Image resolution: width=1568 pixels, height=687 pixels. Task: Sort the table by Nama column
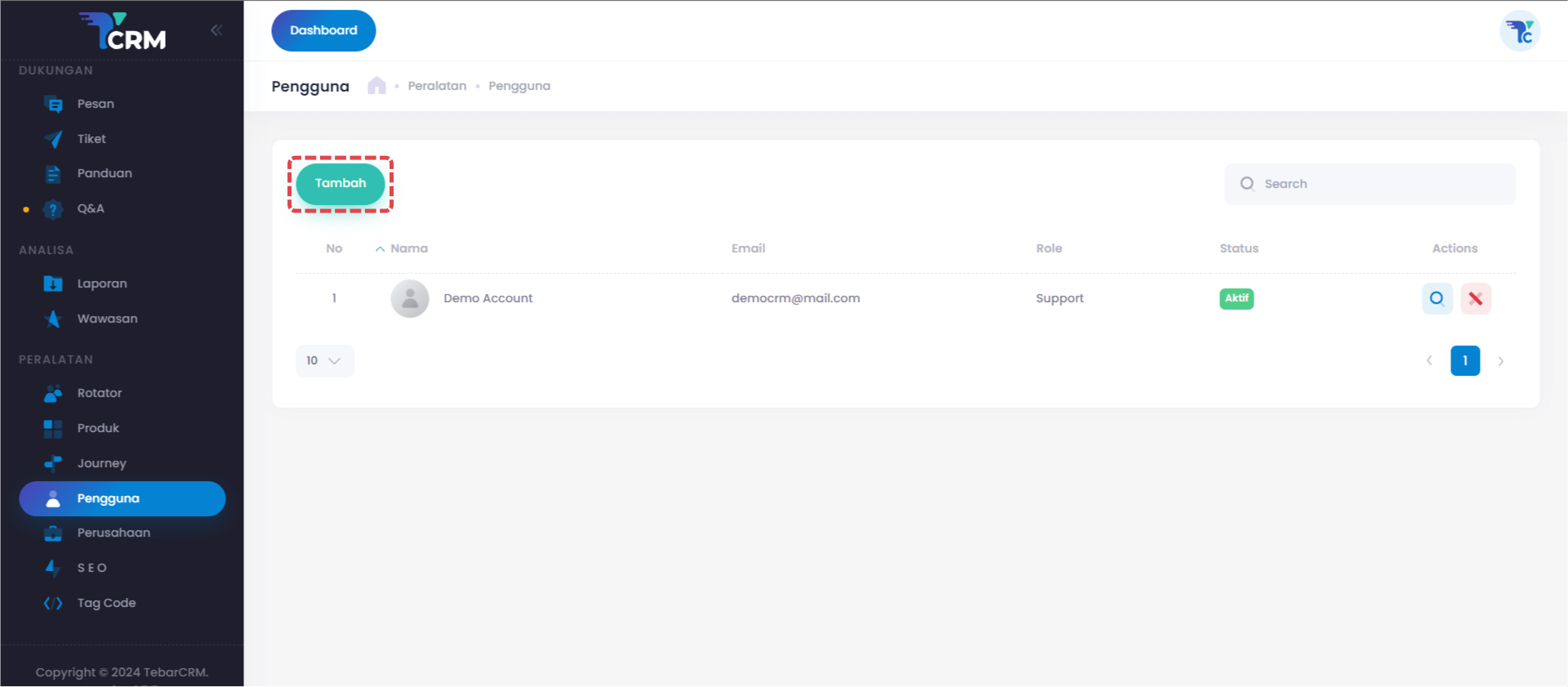click(408, 249)
